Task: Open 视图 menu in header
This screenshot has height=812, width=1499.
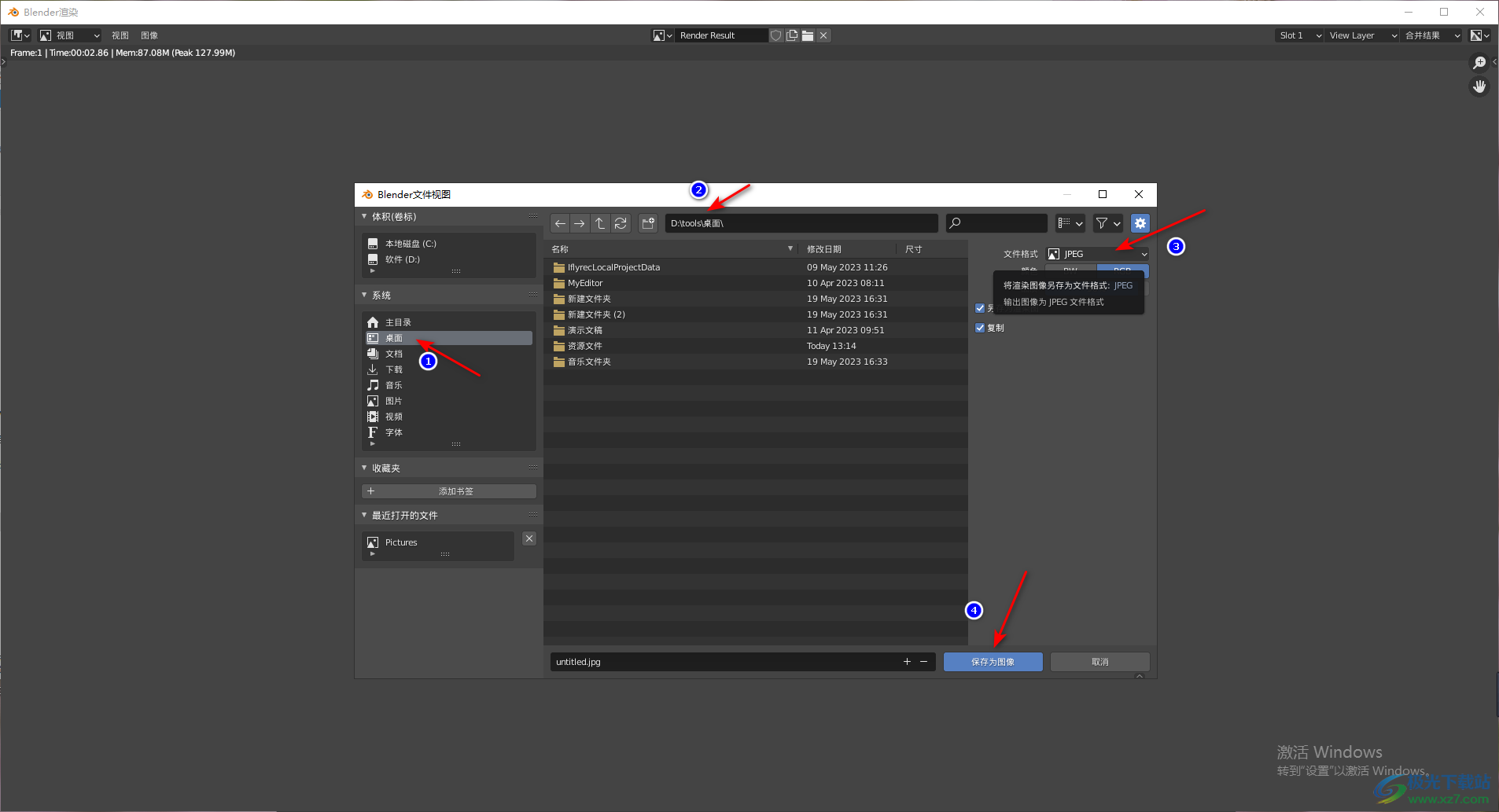Action: 120,35
